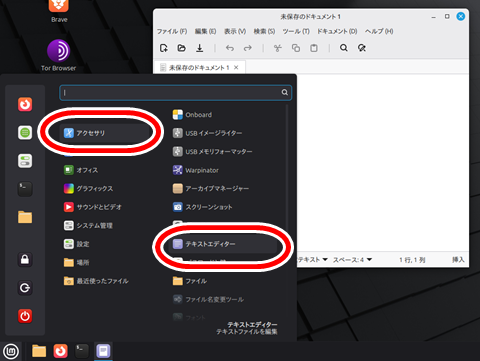Open the file manager from the taskbar
The height and width of the screenshot is (361, 480).
pos(39,351)
